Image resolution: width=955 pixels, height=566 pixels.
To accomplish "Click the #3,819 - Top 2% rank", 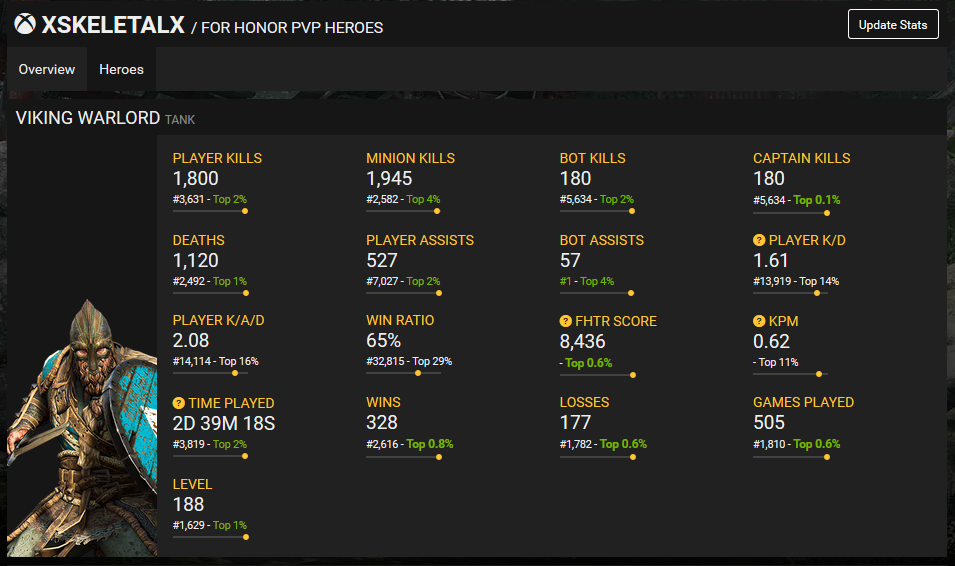I will click(210, 444).
